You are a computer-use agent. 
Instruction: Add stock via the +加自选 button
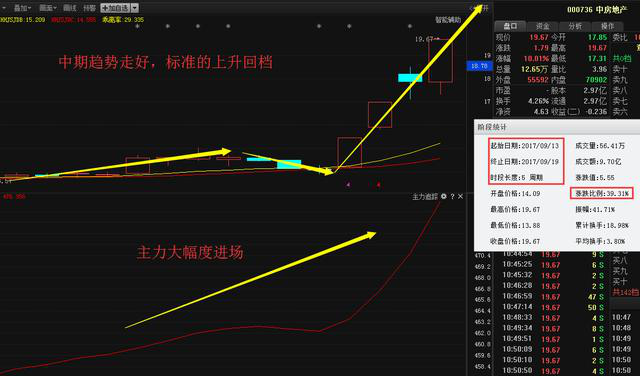tap(116, 8)
